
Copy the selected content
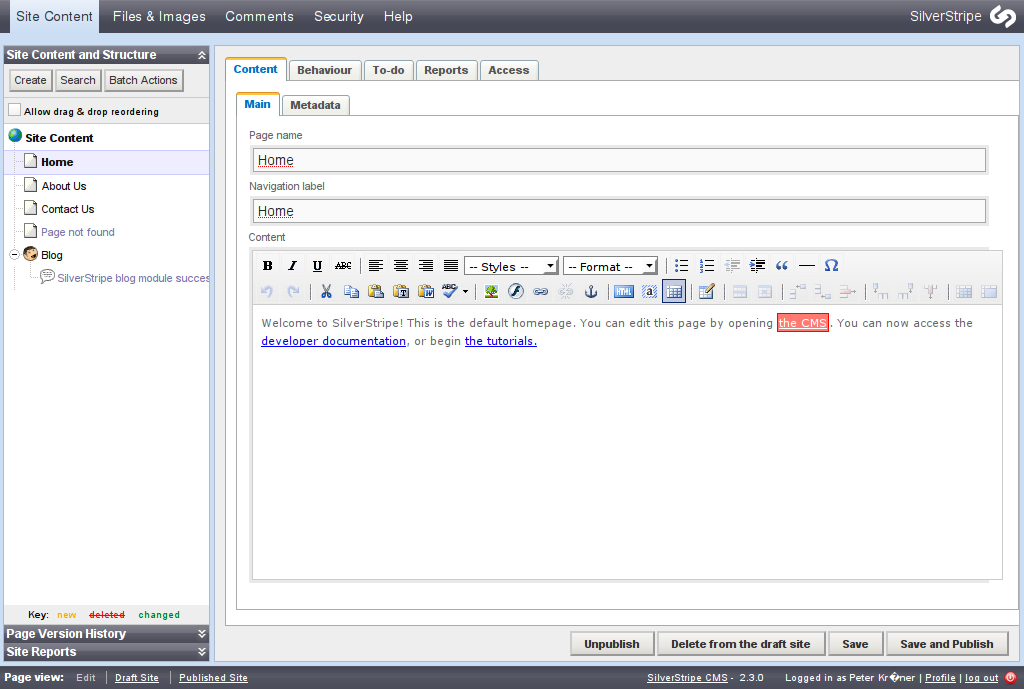(x=351, y=291)
